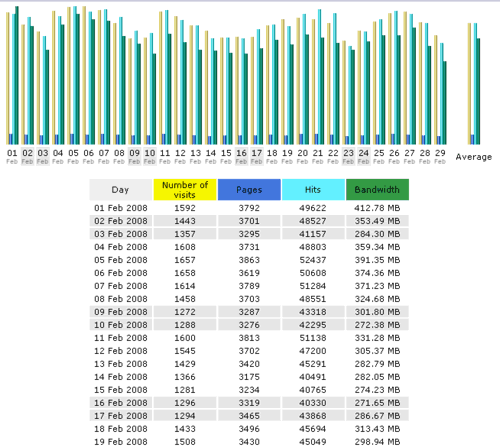Select the '05 Feb 2008' row label

coord(121,260)
